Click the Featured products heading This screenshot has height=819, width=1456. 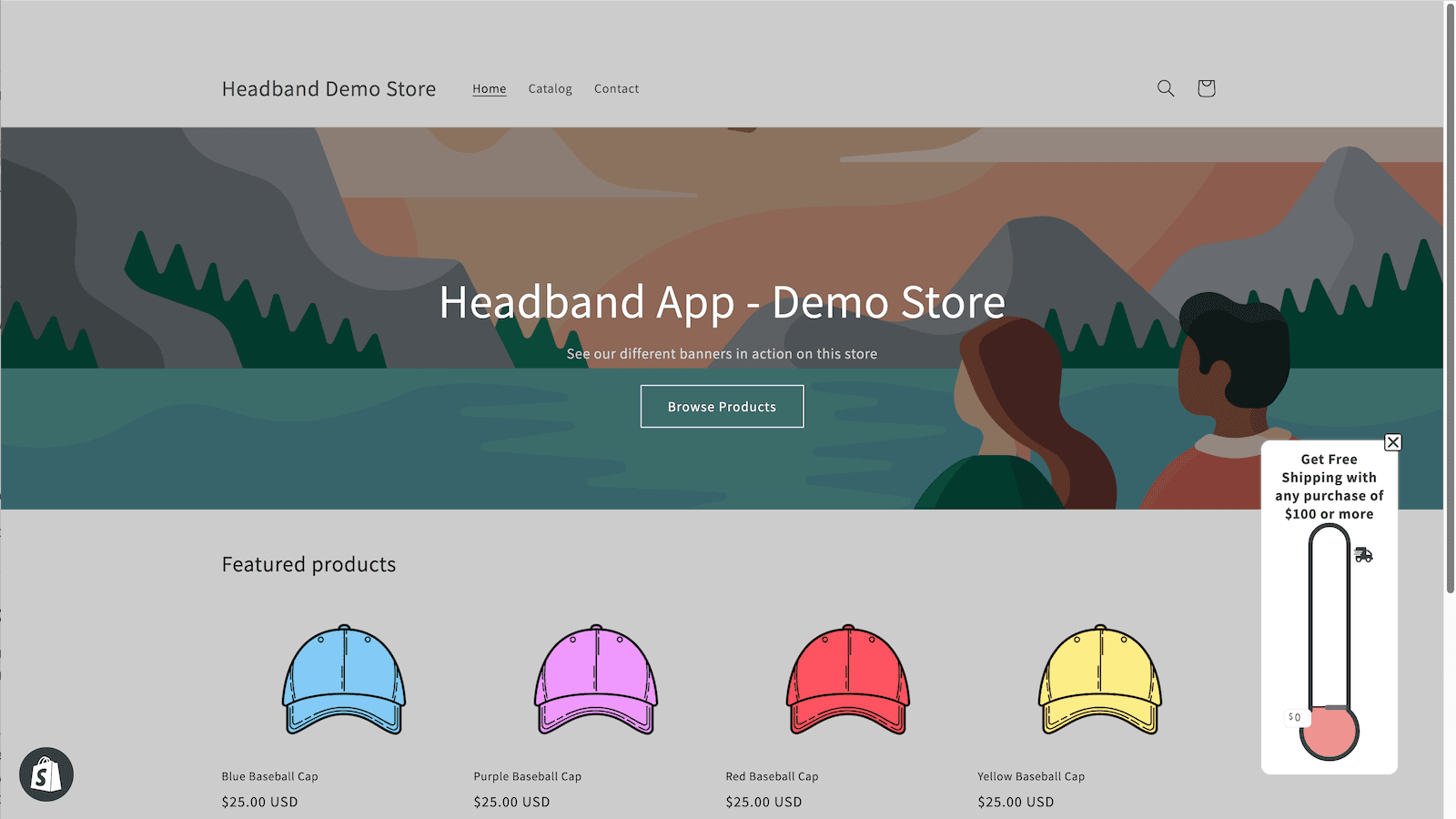[x=308, y=564]
